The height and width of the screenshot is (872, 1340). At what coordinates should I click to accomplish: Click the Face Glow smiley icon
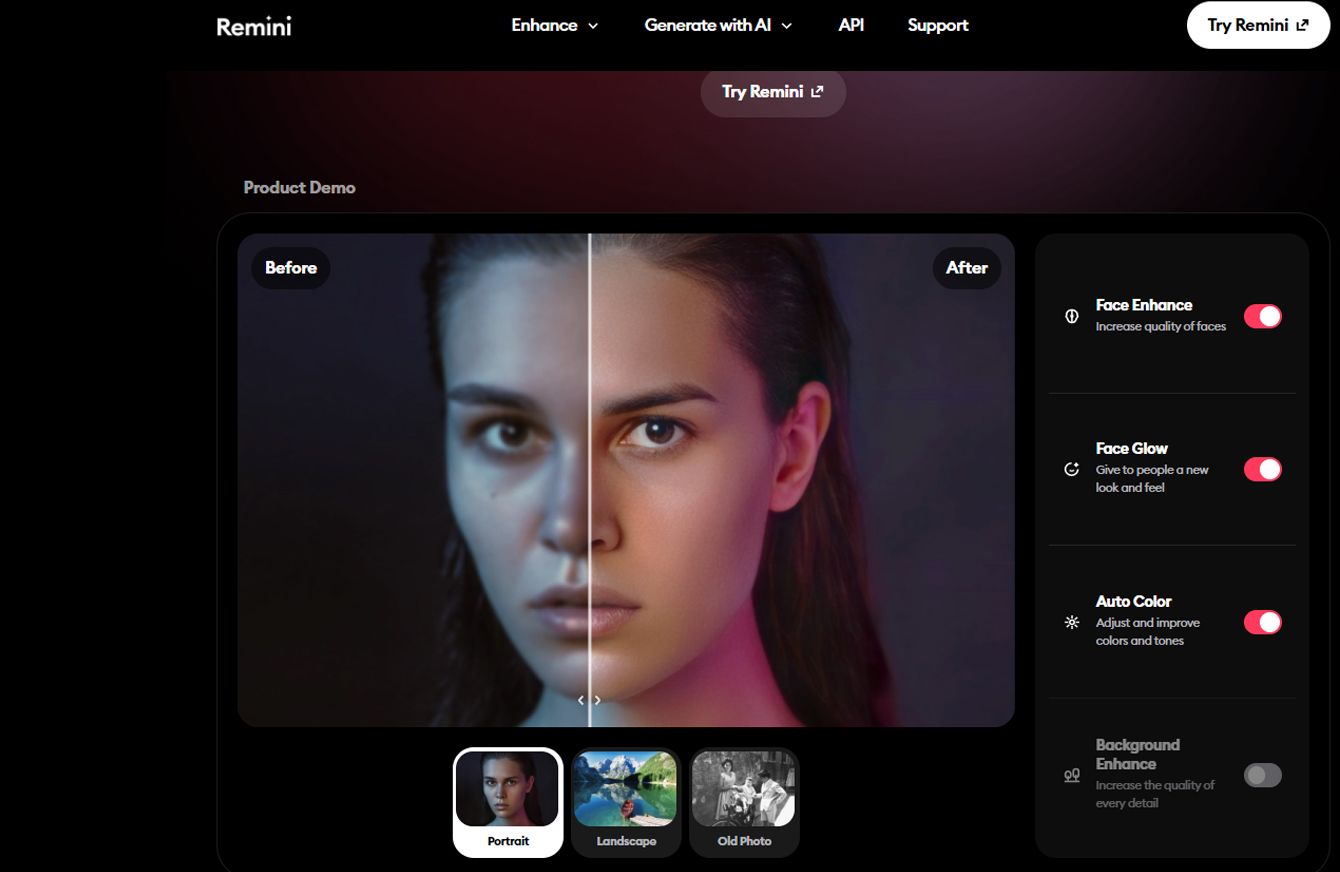(1071, 469)
